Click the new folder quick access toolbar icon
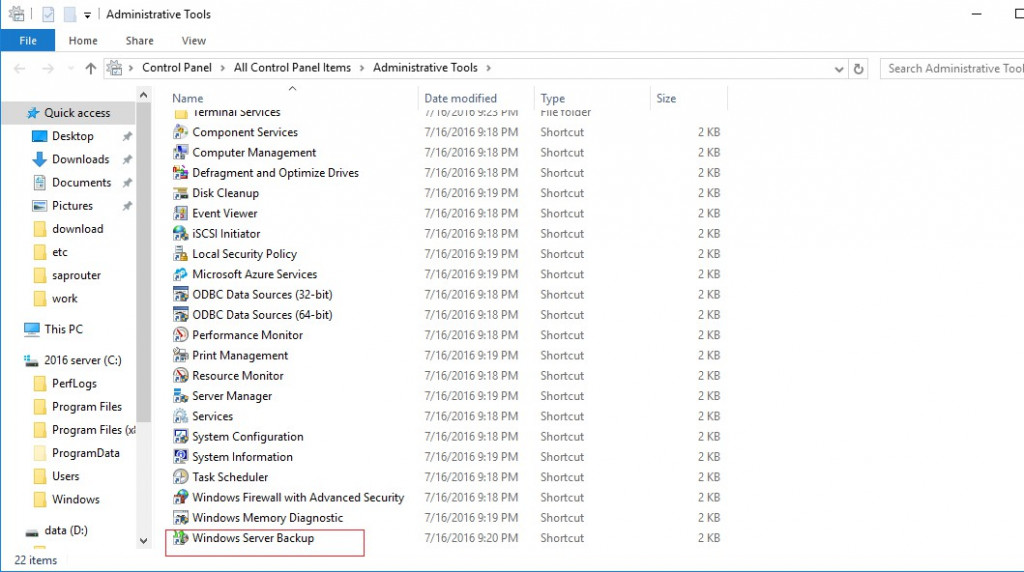This screenshot has height=572, width=1024. (x=69, y=14)
